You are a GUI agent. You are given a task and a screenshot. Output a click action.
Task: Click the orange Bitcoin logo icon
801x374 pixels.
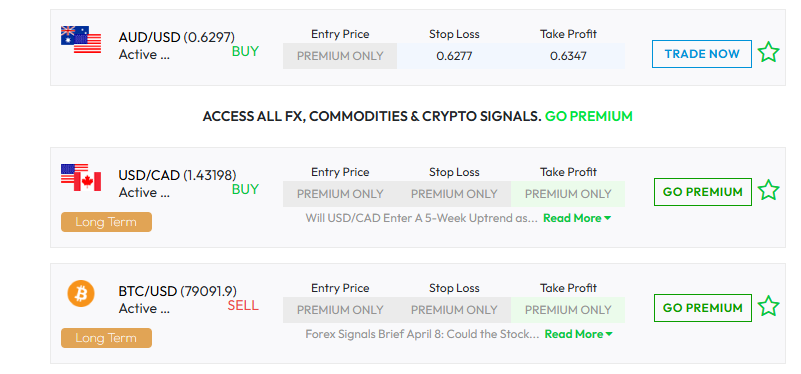[x=81, y=294]
